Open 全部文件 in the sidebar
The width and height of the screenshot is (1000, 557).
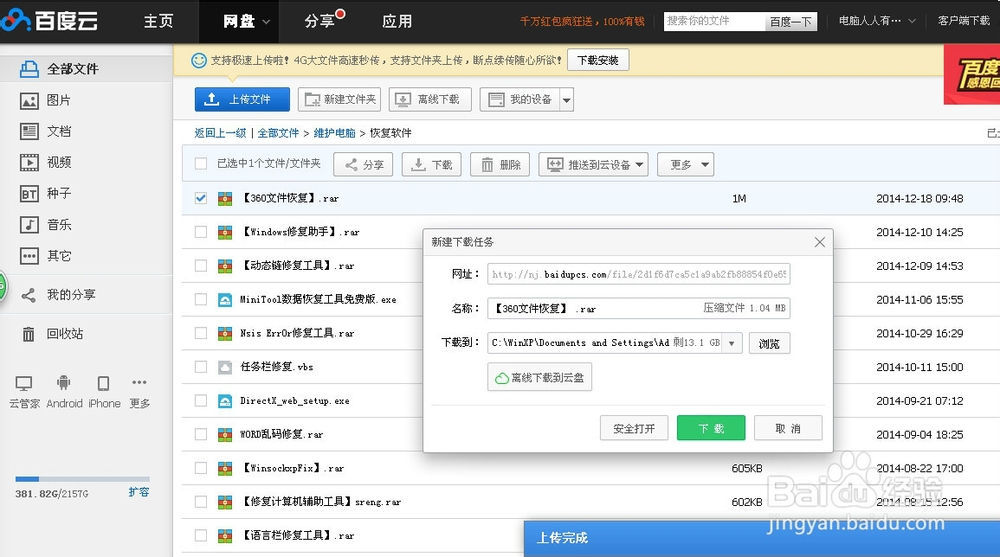[86, 69]
